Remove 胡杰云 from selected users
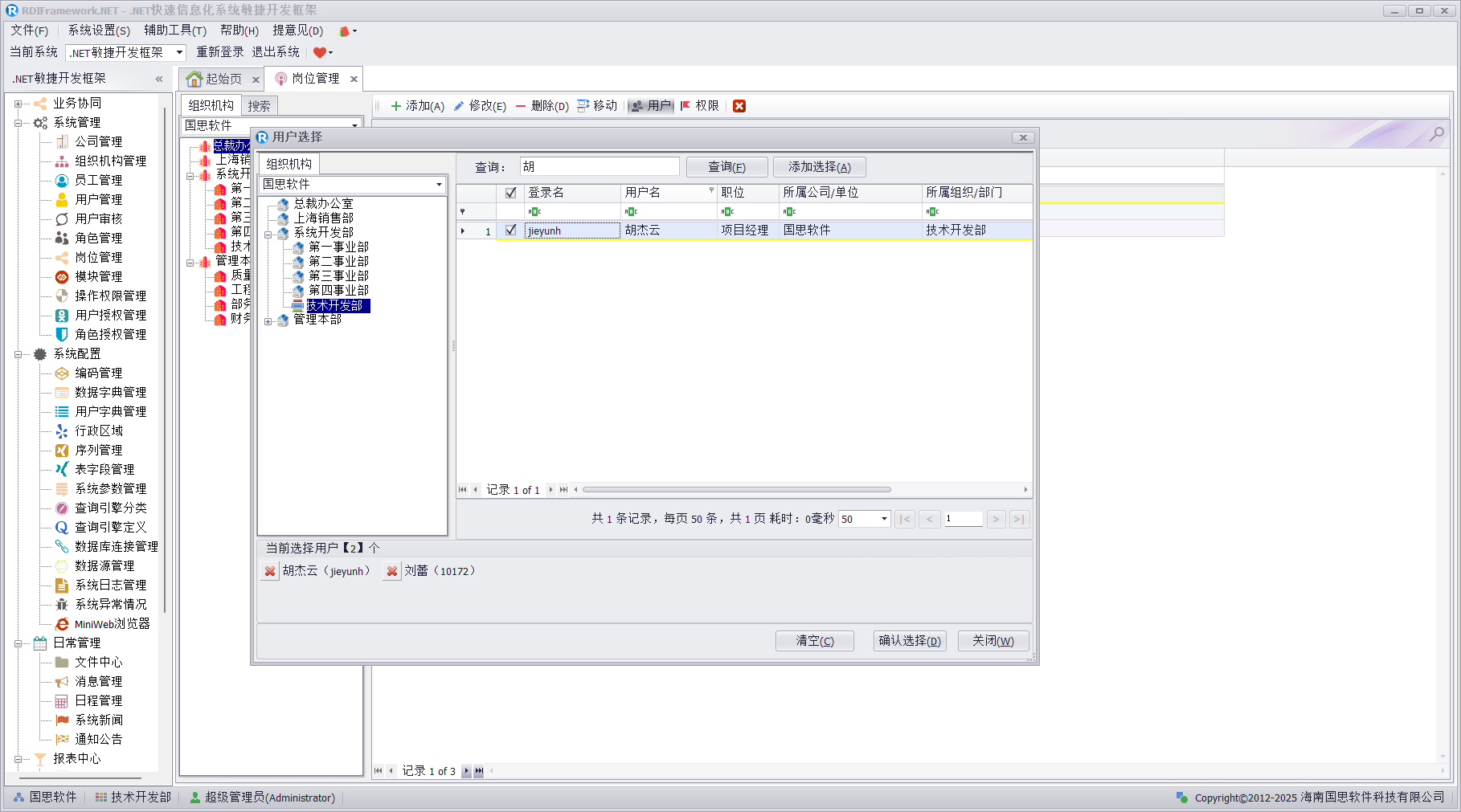Image resolution: width=1461 pixels, height=812 pixels. pos(270,571)
